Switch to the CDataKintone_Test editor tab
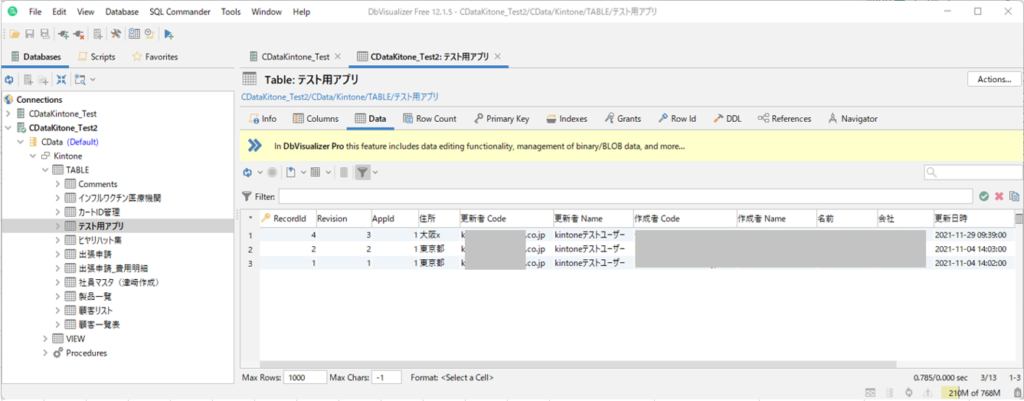Screen dimensions: 1024x401 coord(293,57)
